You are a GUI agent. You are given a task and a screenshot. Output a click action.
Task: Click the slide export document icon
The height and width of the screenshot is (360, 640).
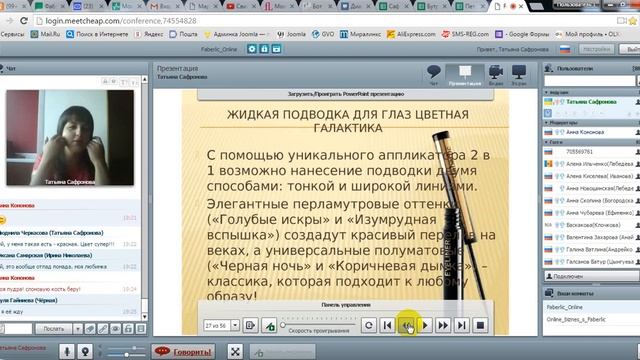pyautogui.click(x=250, y=325)
